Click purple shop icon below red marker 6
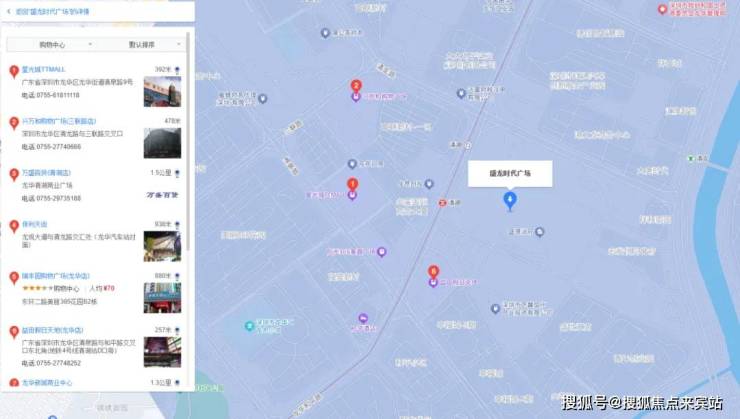This screenshot has height=419, width=740. click(433, 282)
